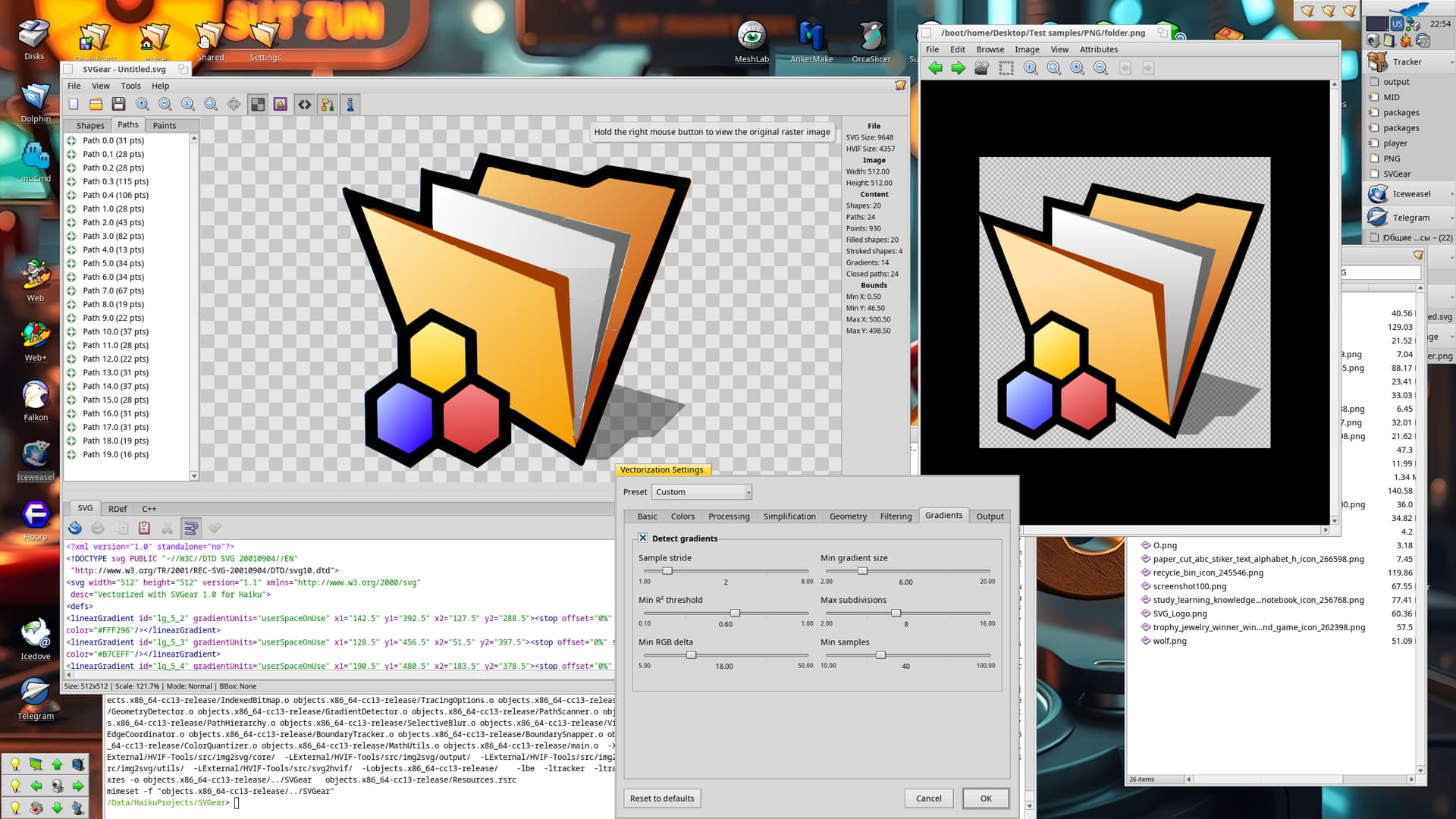Click the Open folder toolbar icon

tap(96, 105)
